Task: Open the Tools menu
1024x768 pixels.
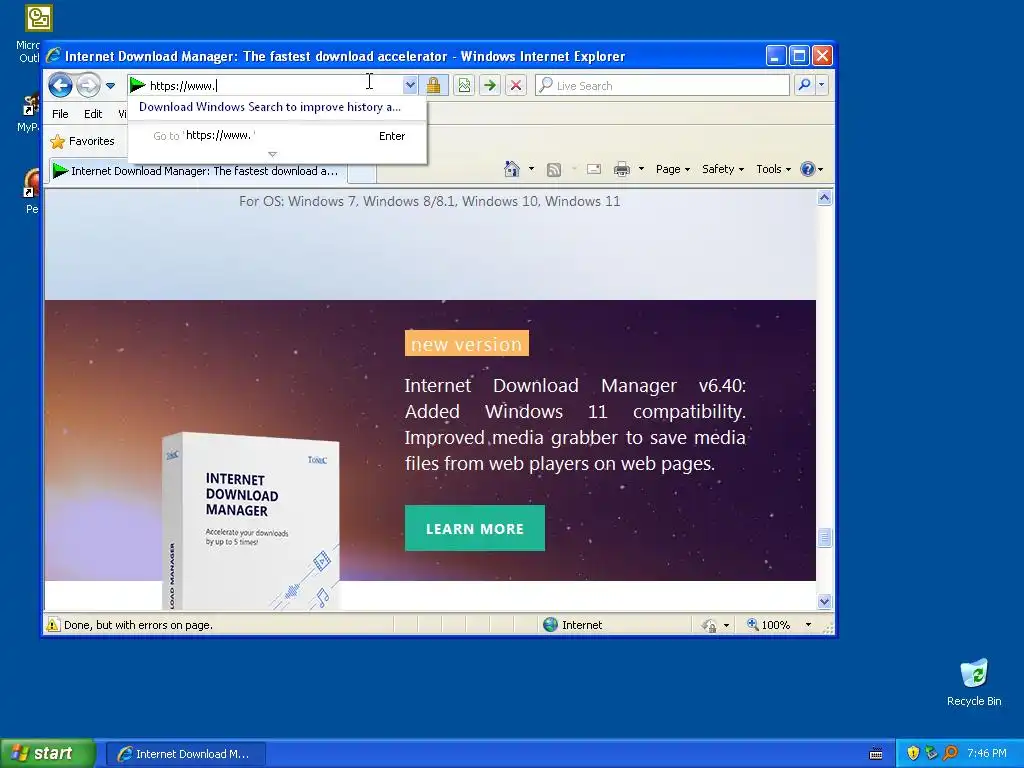Action: 773,169
